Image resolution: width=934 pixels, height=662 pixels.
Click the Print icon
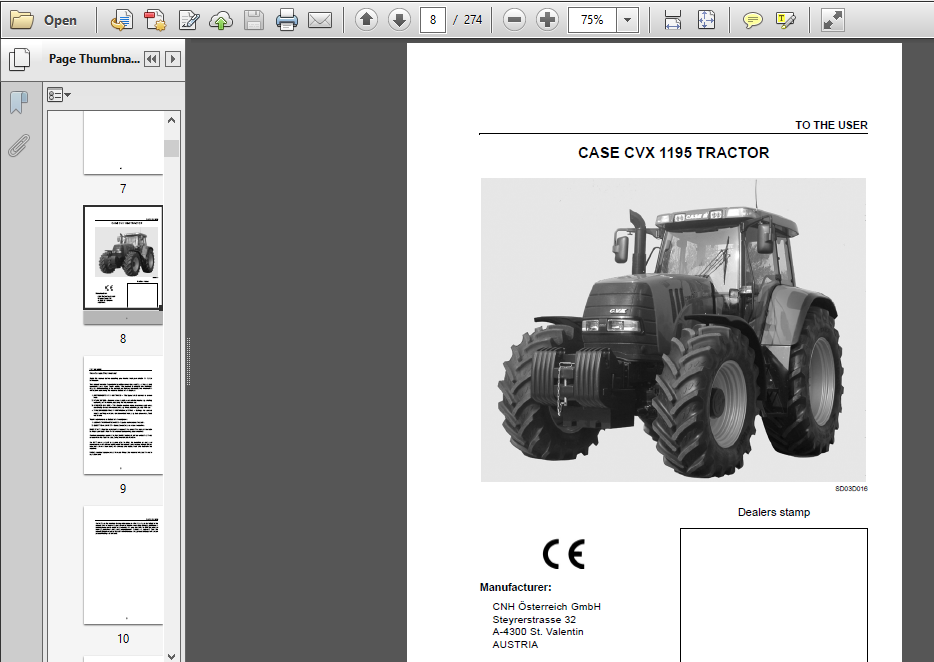pyautogui.click(x=287, y=20)
